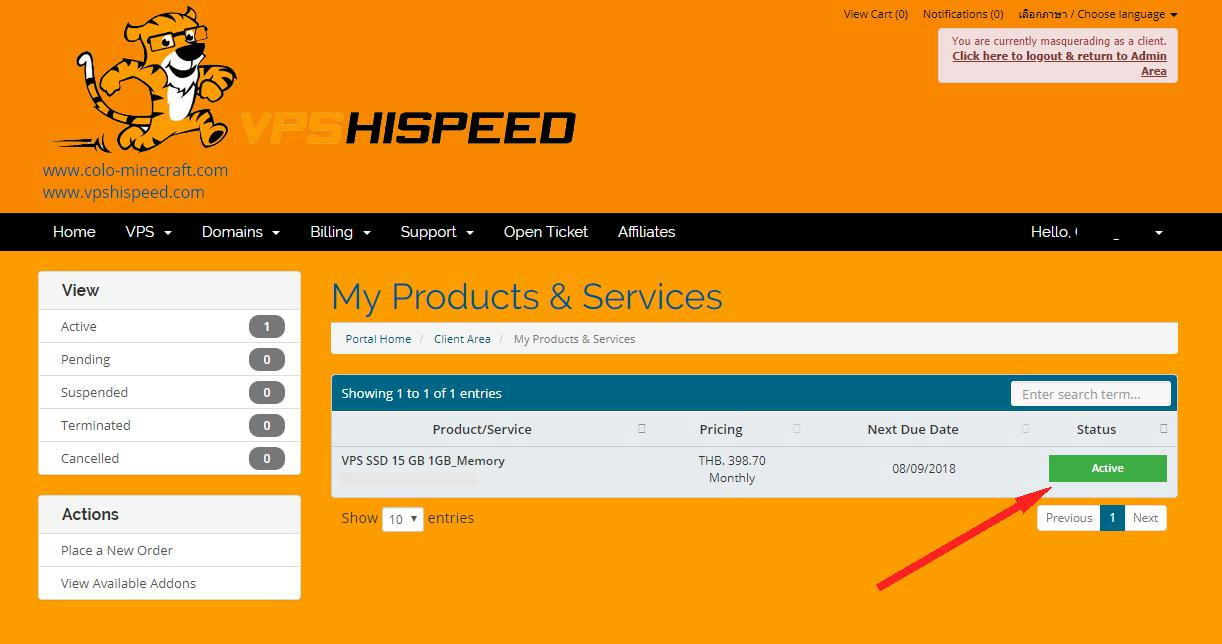Viewport: 1222px width, 644px height.
Task: Filter services by Active status
Action: point(169,327)
